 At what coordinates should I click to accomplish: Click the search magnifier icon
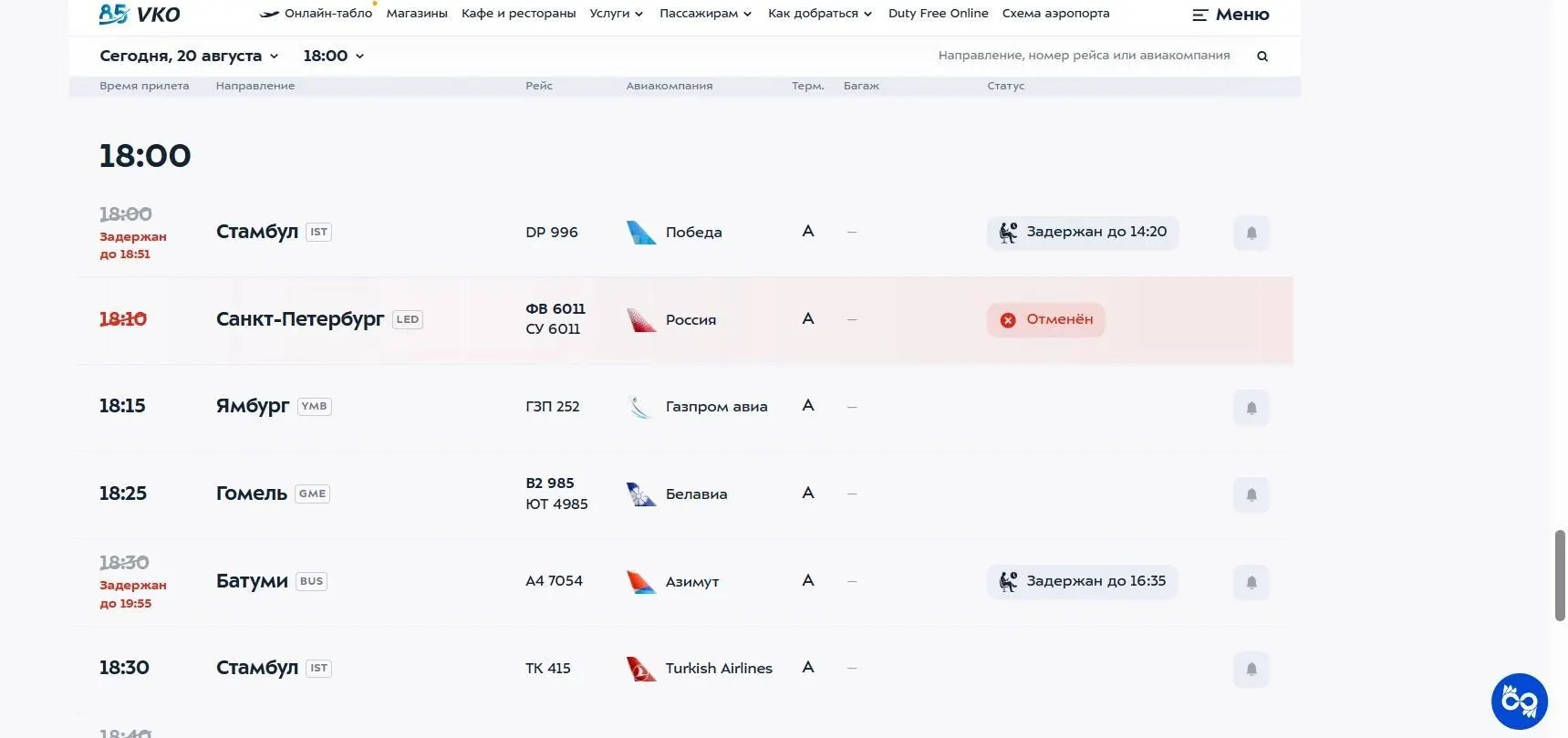coord(1262,57)
